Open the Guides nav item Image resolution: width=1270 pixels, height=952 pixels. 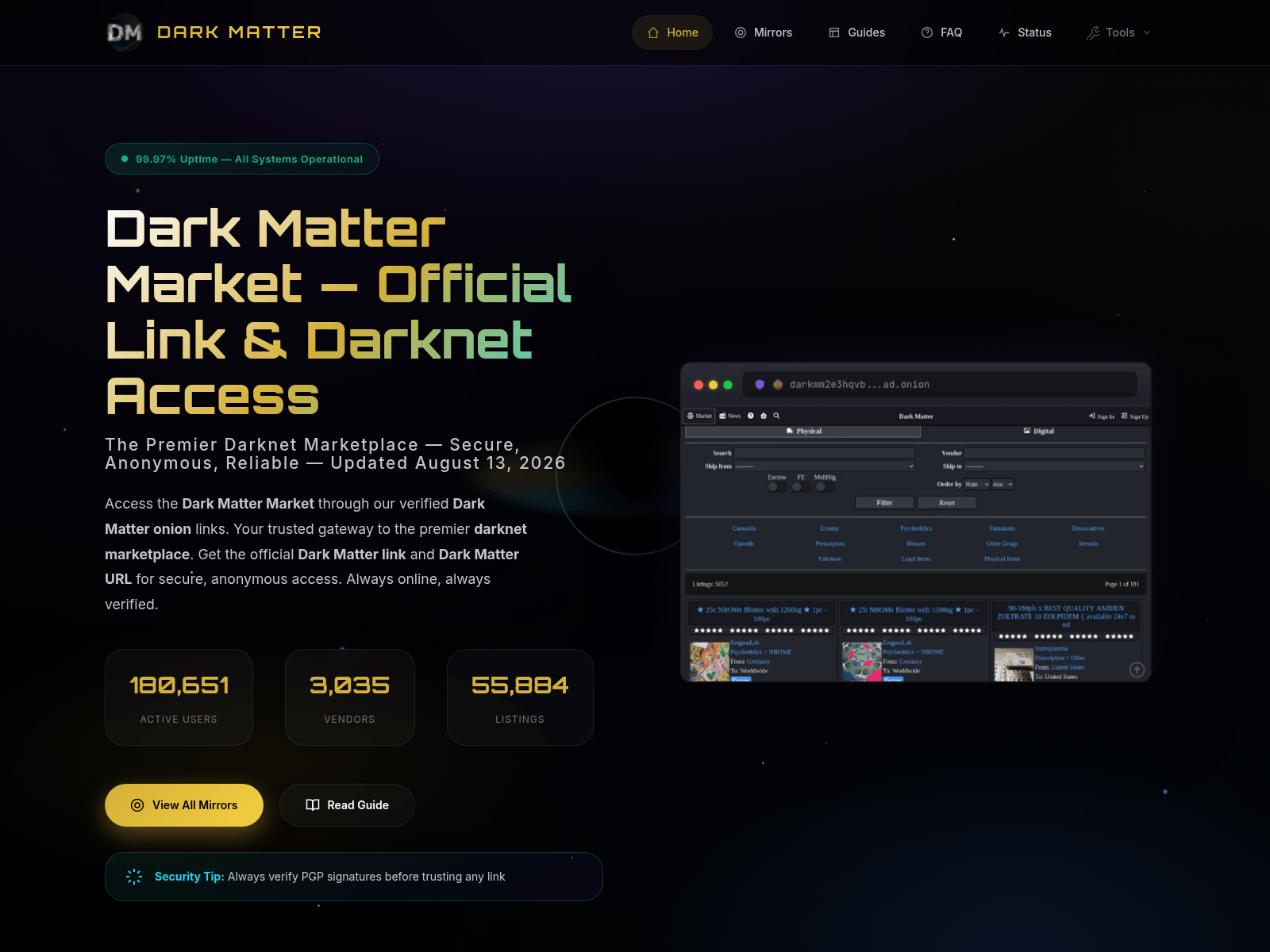(x=857, y=33)
